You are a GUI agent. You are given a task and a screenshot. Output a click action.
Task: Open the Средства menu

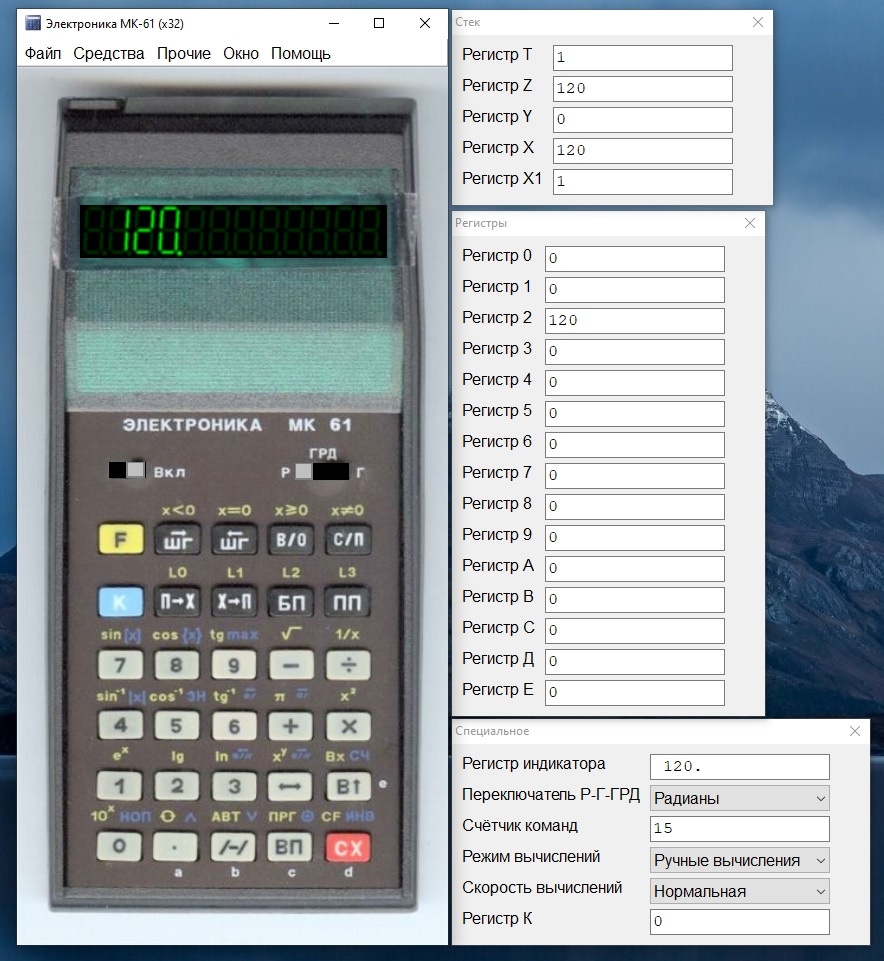(x=109, y=53)
